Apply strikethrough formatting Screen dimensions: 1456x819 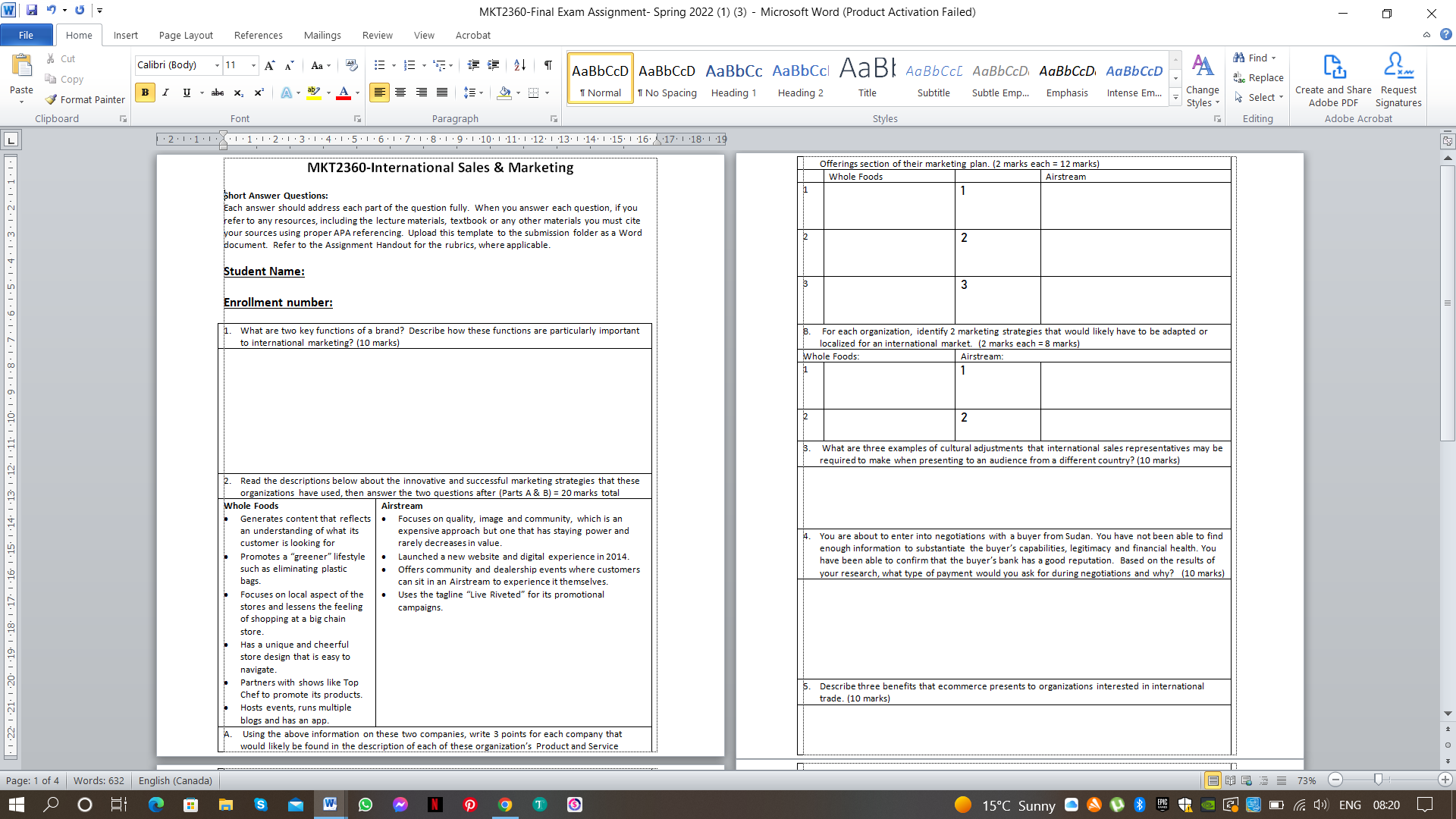(218, 93)
